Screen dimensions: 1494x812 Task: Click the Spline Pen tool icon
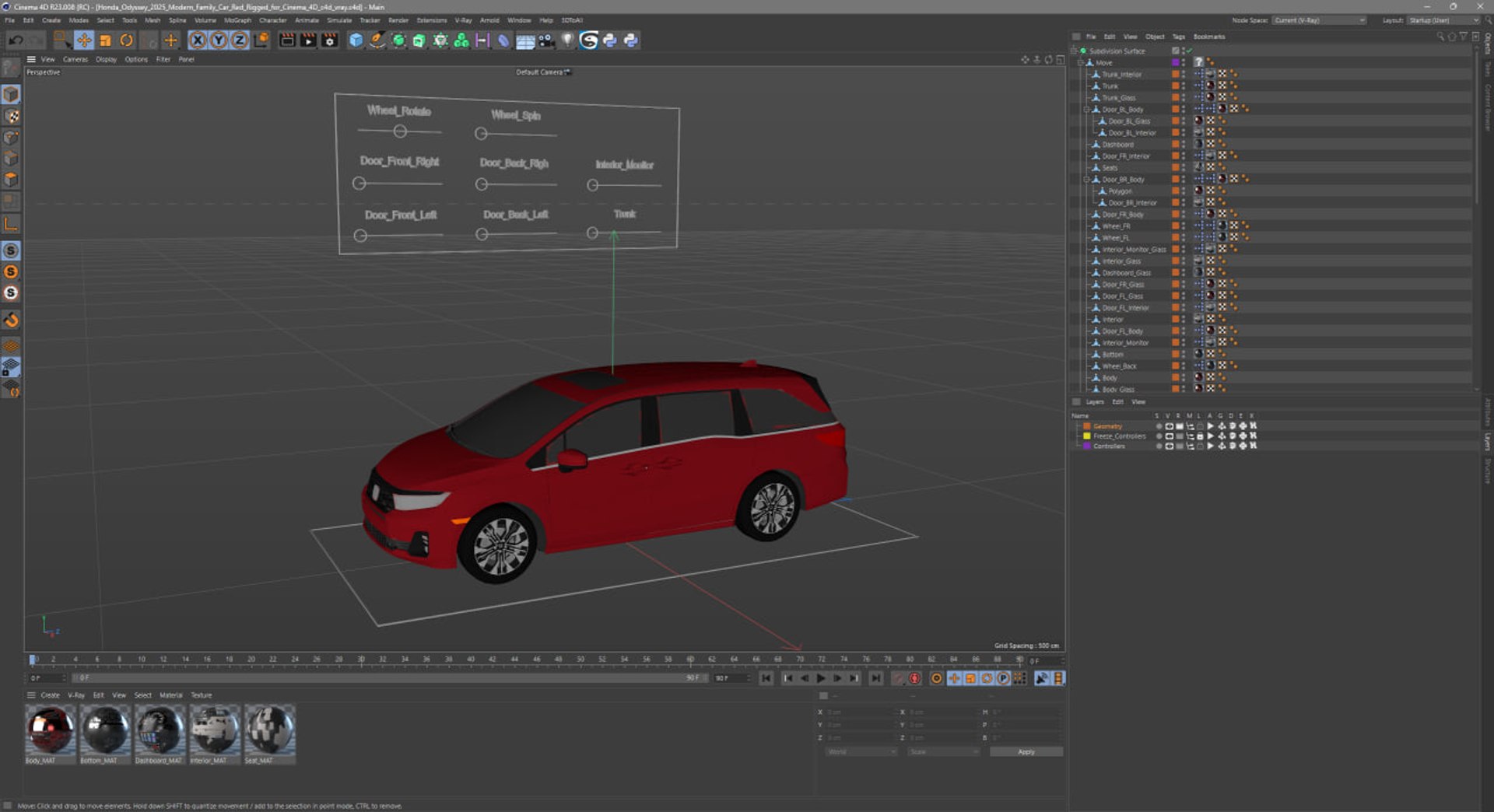[377, 40]
